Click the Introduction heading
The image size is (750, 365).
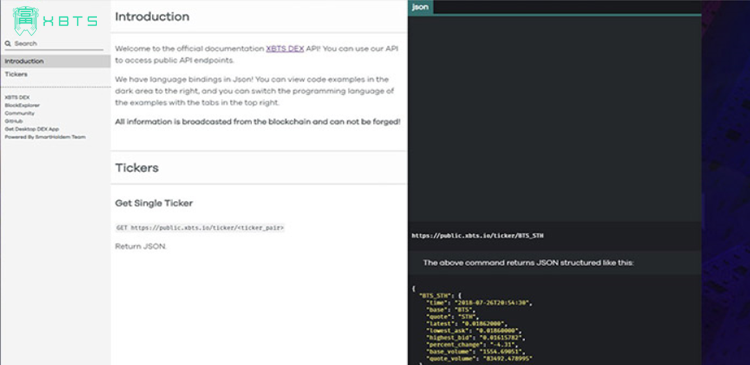pos(152,17)
